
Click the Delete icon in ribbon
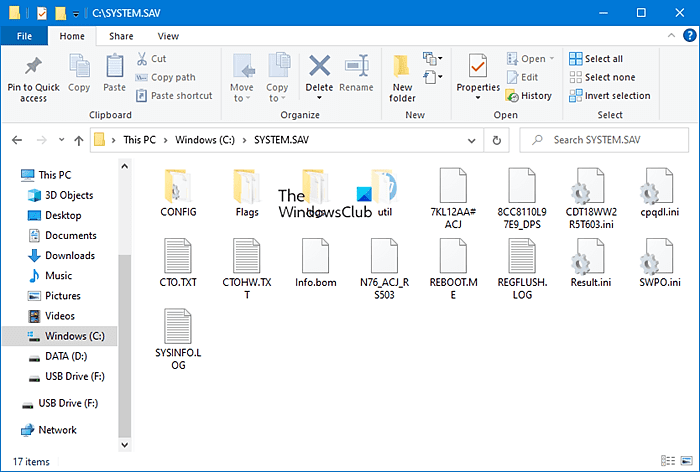pos(319,67)
